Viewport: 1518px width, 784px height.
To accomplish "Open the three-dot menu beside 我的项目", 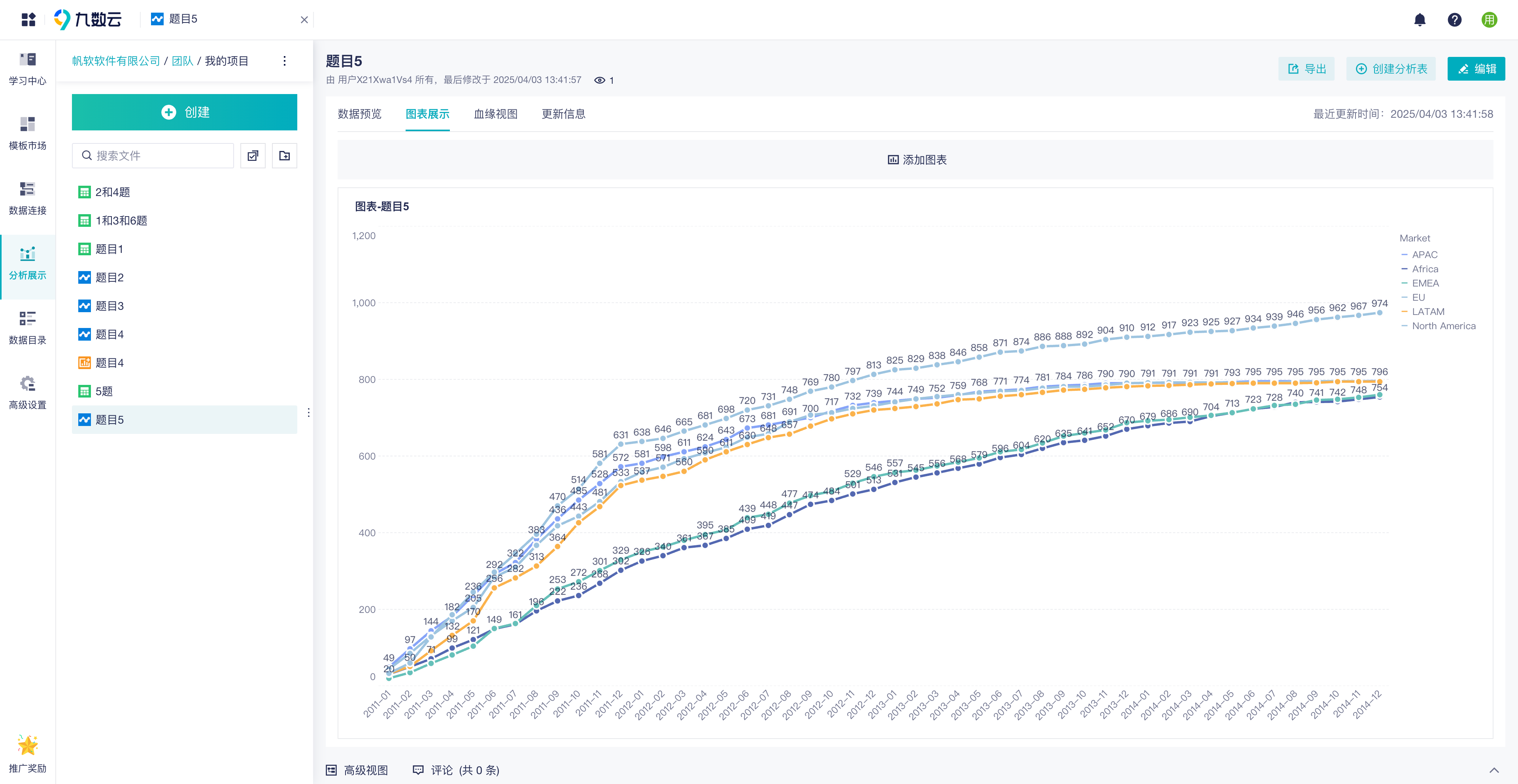I will [285, 61].
